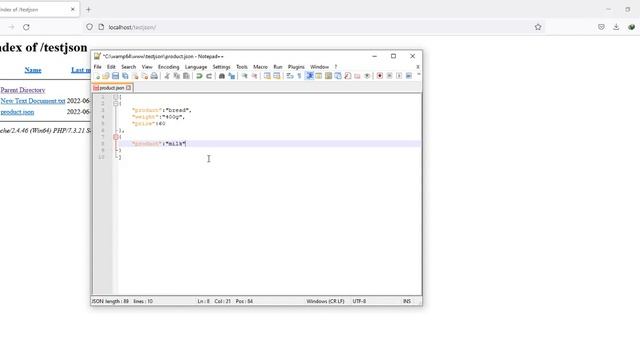
Task: Open product.json link in browser listing
Action: (17, 112)
